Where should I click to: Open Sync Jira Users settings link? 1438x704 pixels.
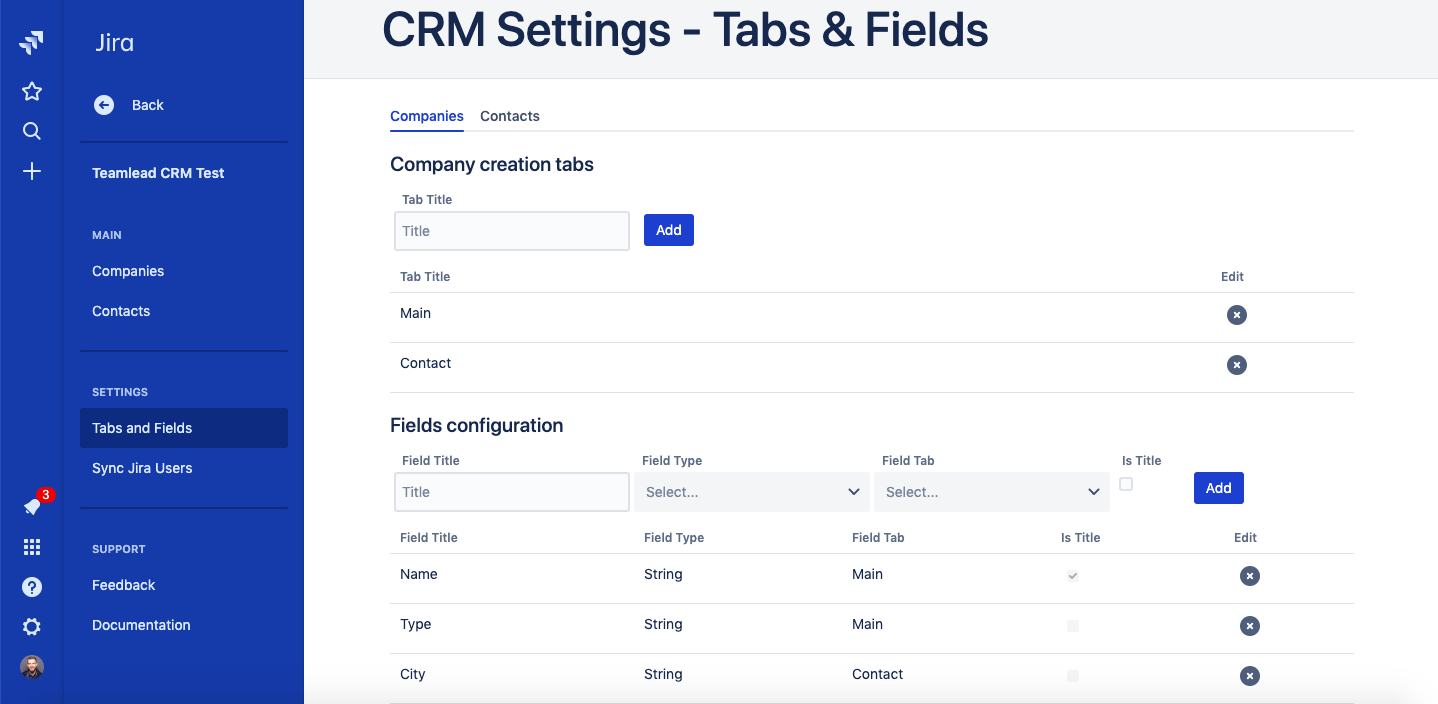tap(142, 468)
